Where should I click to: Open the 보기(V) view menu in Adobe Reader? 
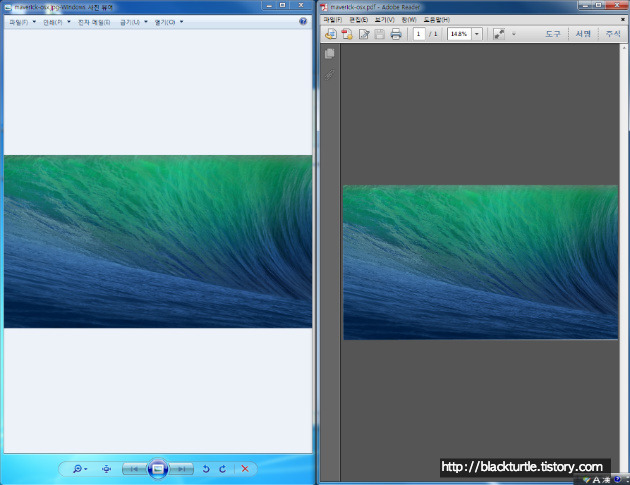[385, 20]
